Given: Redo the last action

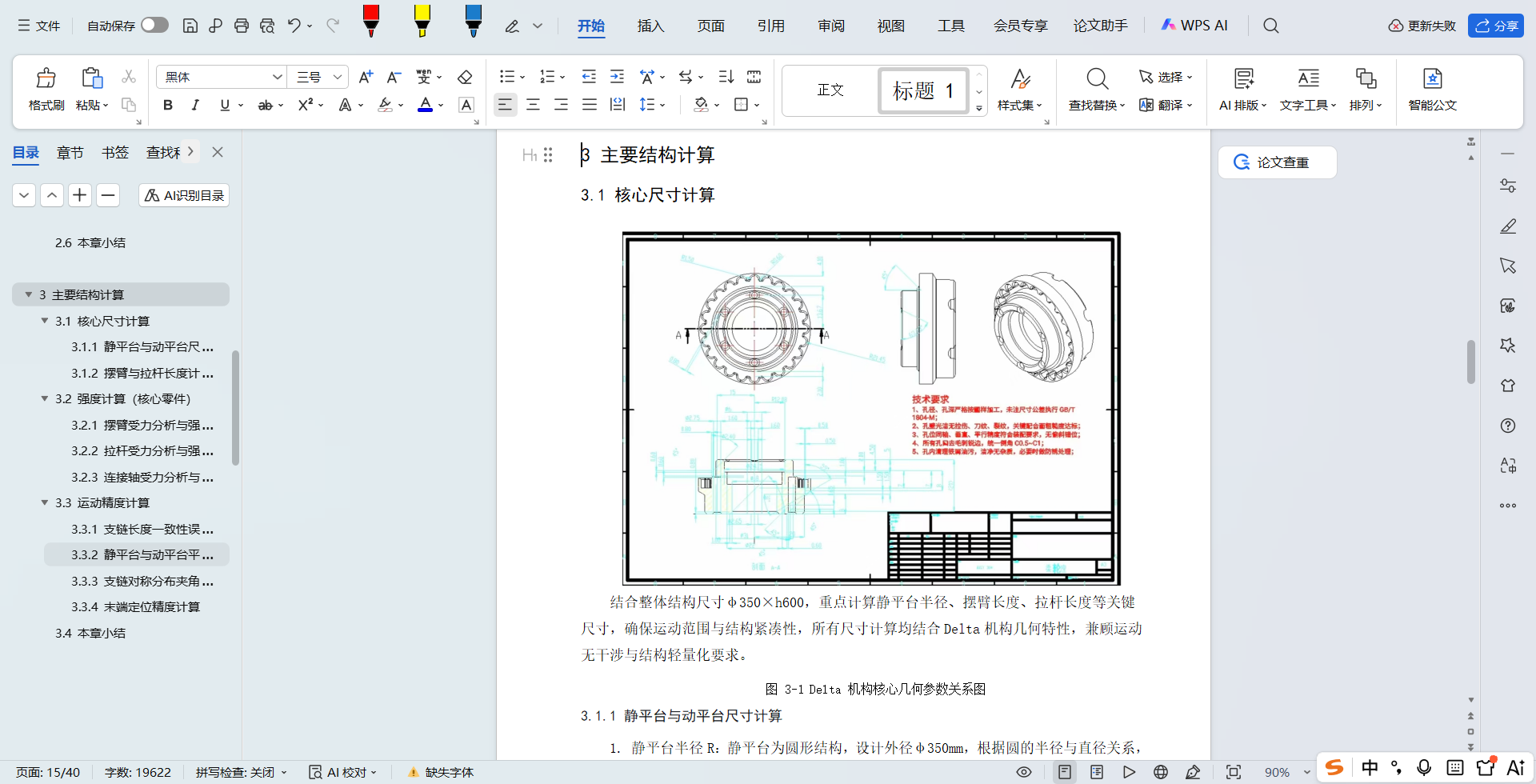Looking at the screenshot, I should coord(333,26).
